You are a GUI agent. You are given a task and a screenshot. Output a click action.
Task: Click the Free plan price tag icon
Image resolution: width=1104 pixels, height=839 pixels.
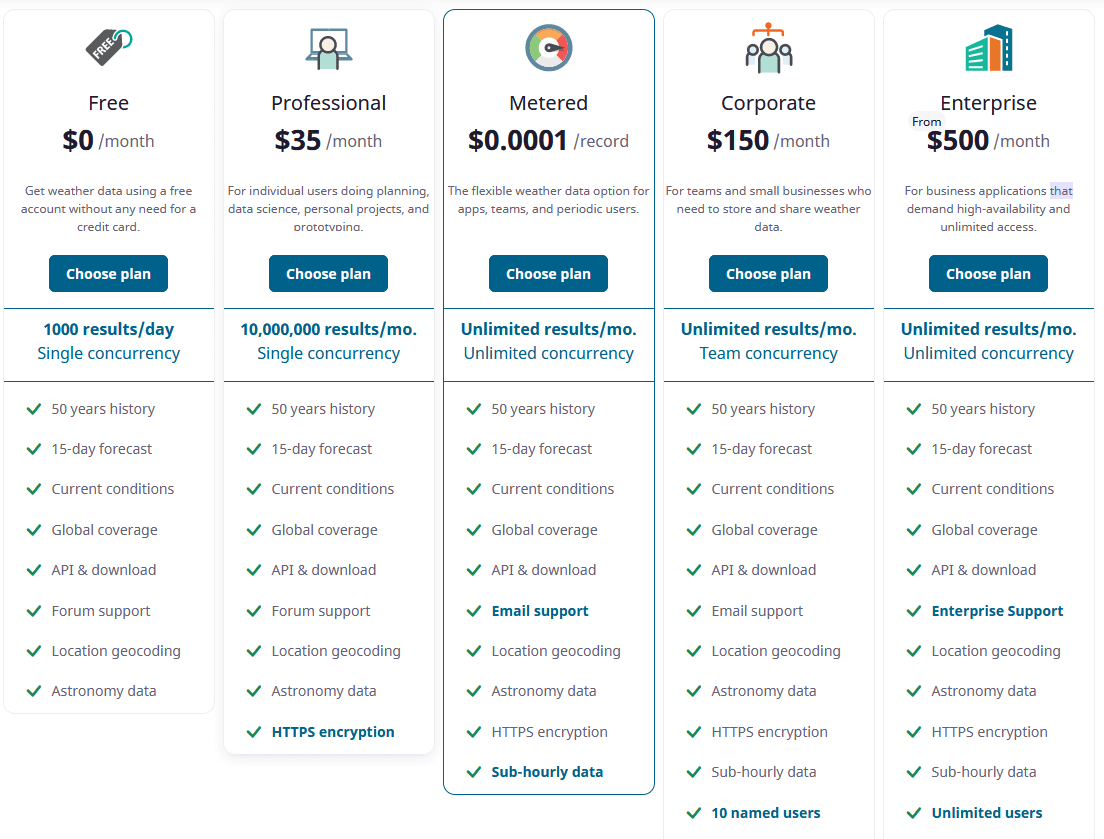[x=108, y=47]
